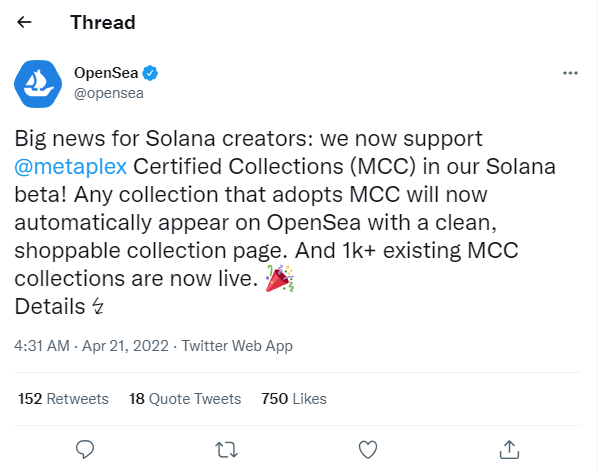
Task: View the 152 Retweets list
Action: pyautogui.click(x=63, y=399)
